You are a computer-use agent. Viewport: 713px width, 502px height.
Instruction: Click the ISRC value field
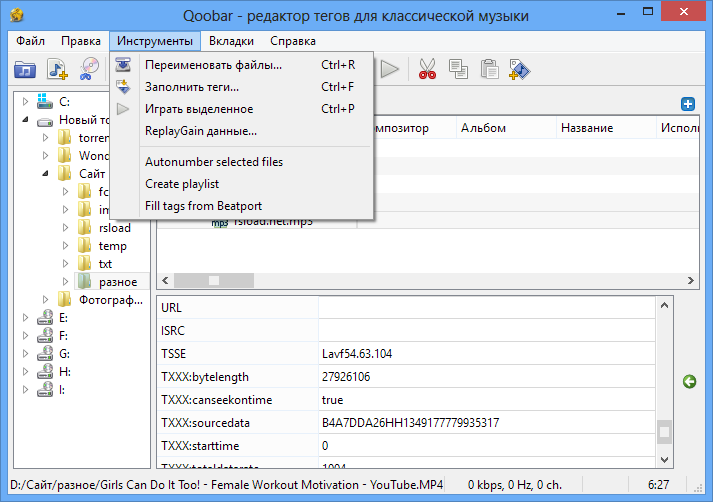pos(487,331)
